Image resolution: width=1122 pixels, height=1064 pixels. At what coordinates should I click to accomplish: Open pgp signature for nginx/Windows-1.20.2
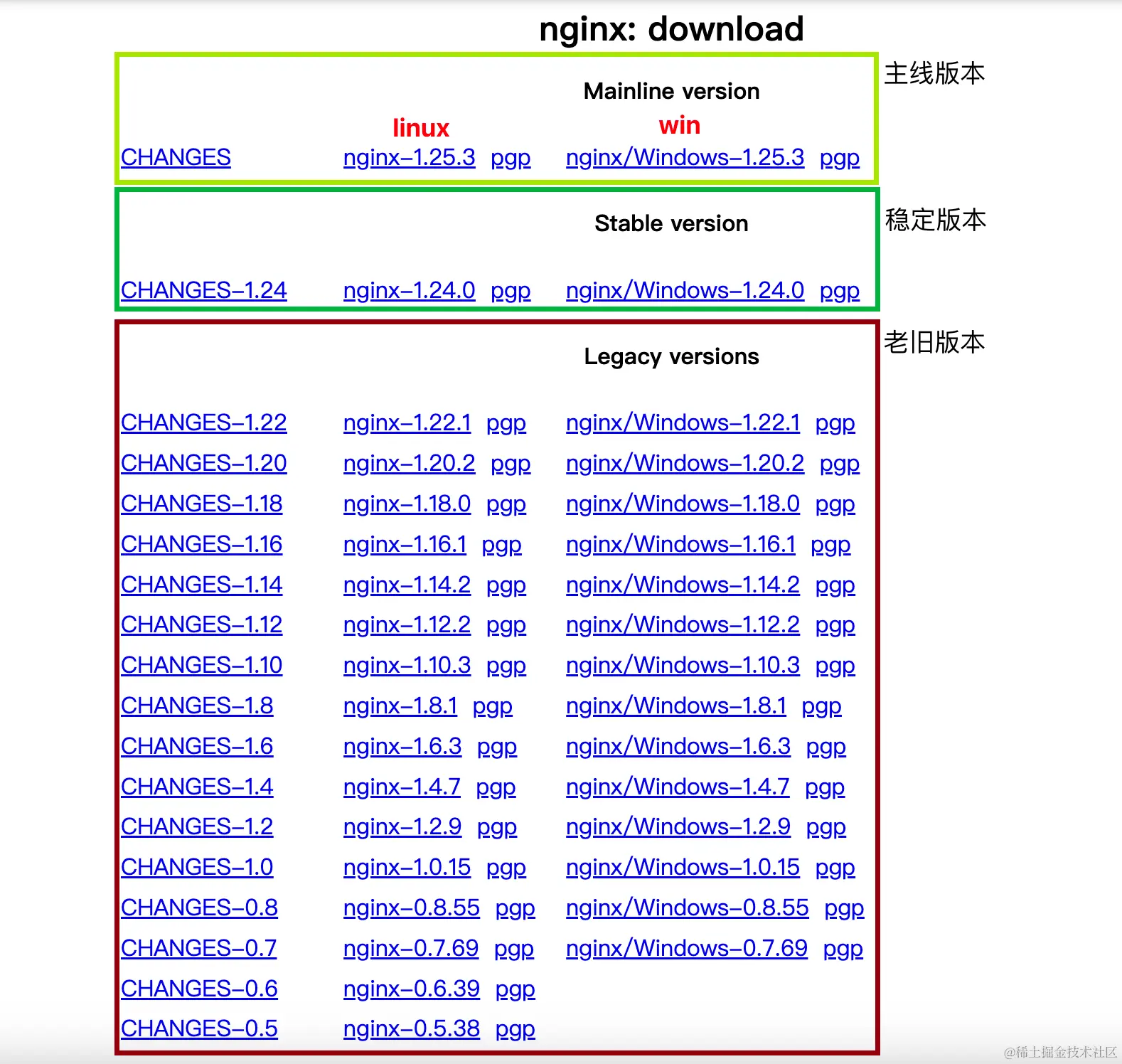[840, 464]
